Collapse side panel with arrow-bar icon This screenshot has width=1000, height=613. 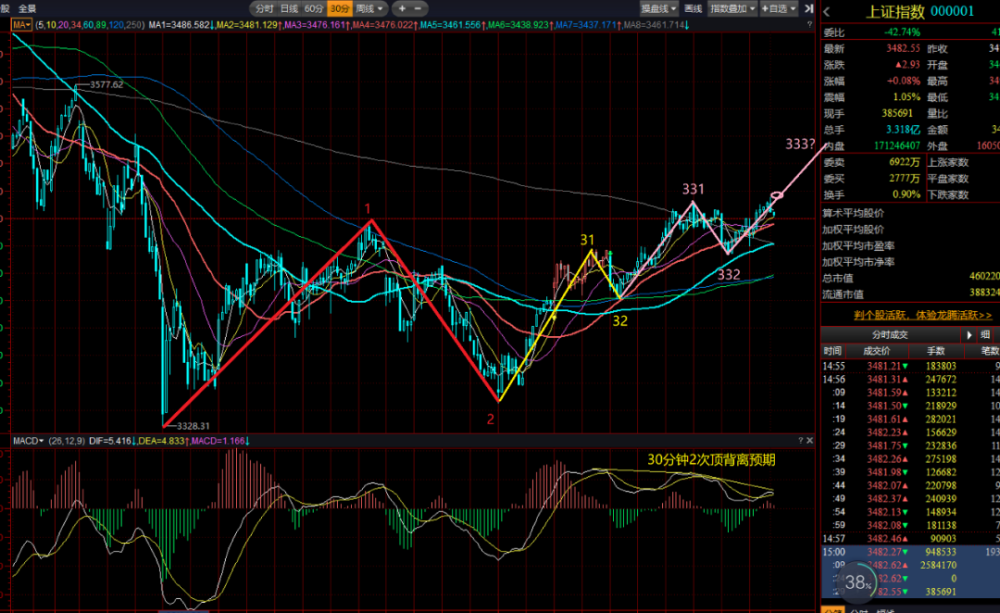(x=809, y=8)
